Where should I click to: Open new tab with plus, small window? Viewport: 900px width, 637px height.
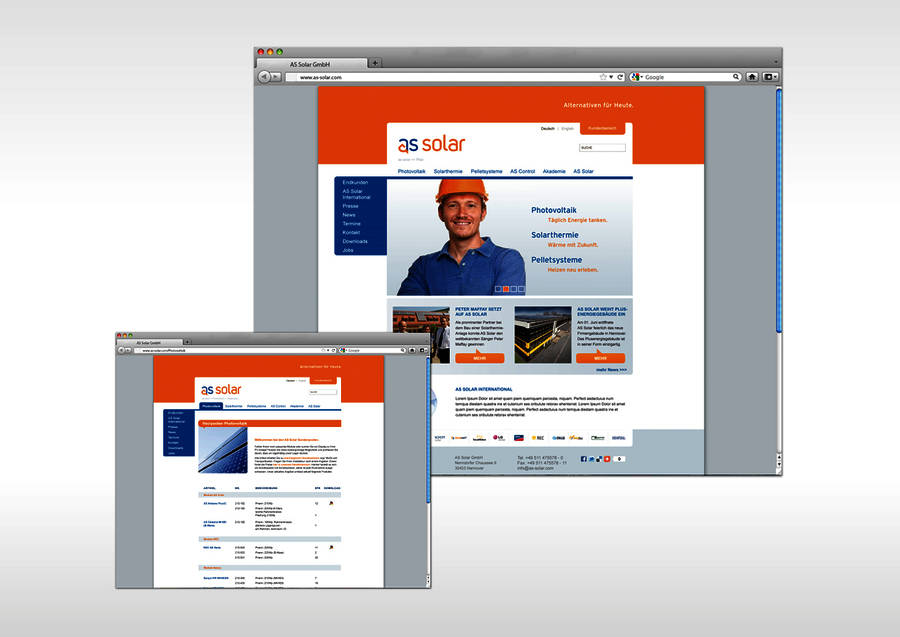pos(187,342)
